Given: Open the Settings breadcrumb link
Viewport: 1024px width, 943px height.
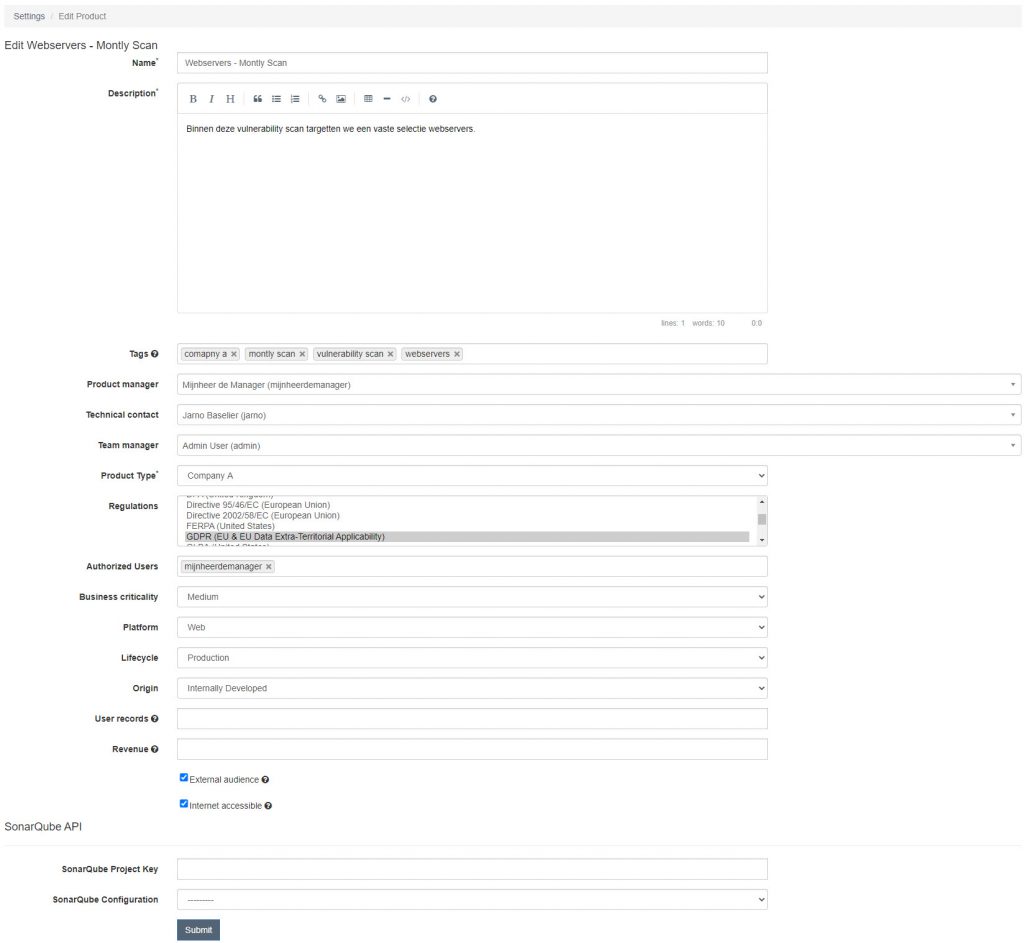Looking at the screenshot, I should click(x=28, y=16).
